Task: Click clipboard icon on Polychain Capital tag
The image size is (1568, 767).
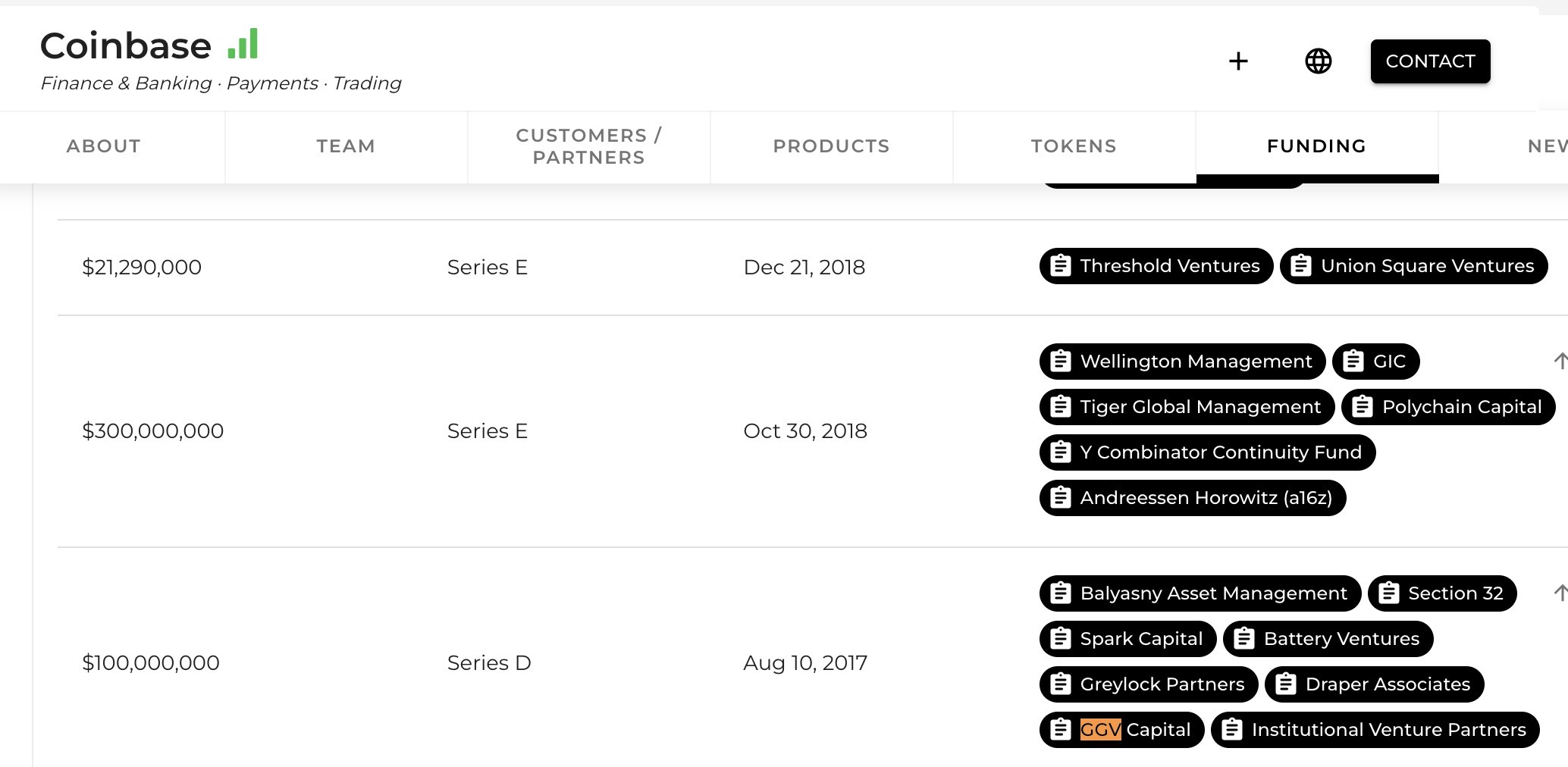Action: tap(1363, 407)
